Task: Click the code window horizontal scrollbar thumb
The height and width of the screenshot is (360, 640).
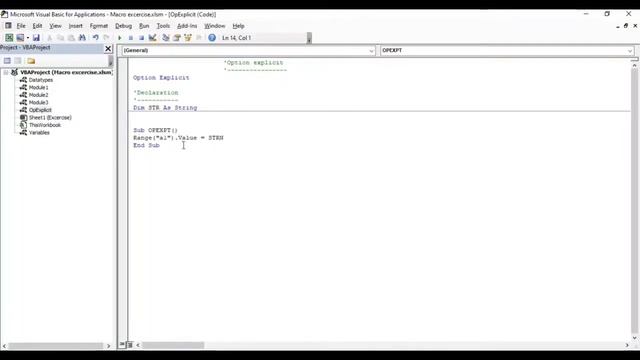Action: pos(173,345)
